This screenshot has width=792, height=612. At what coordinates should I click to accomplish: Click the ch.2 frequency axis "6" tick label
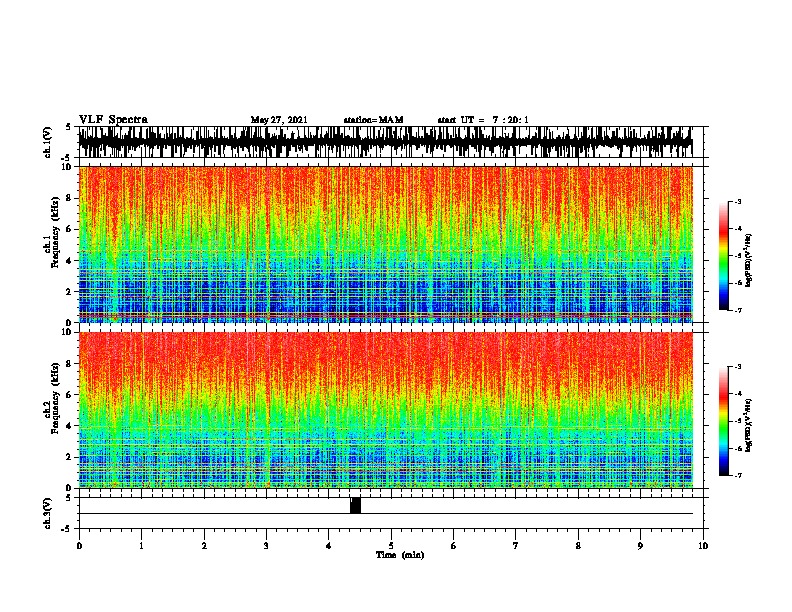click(69, 394)
